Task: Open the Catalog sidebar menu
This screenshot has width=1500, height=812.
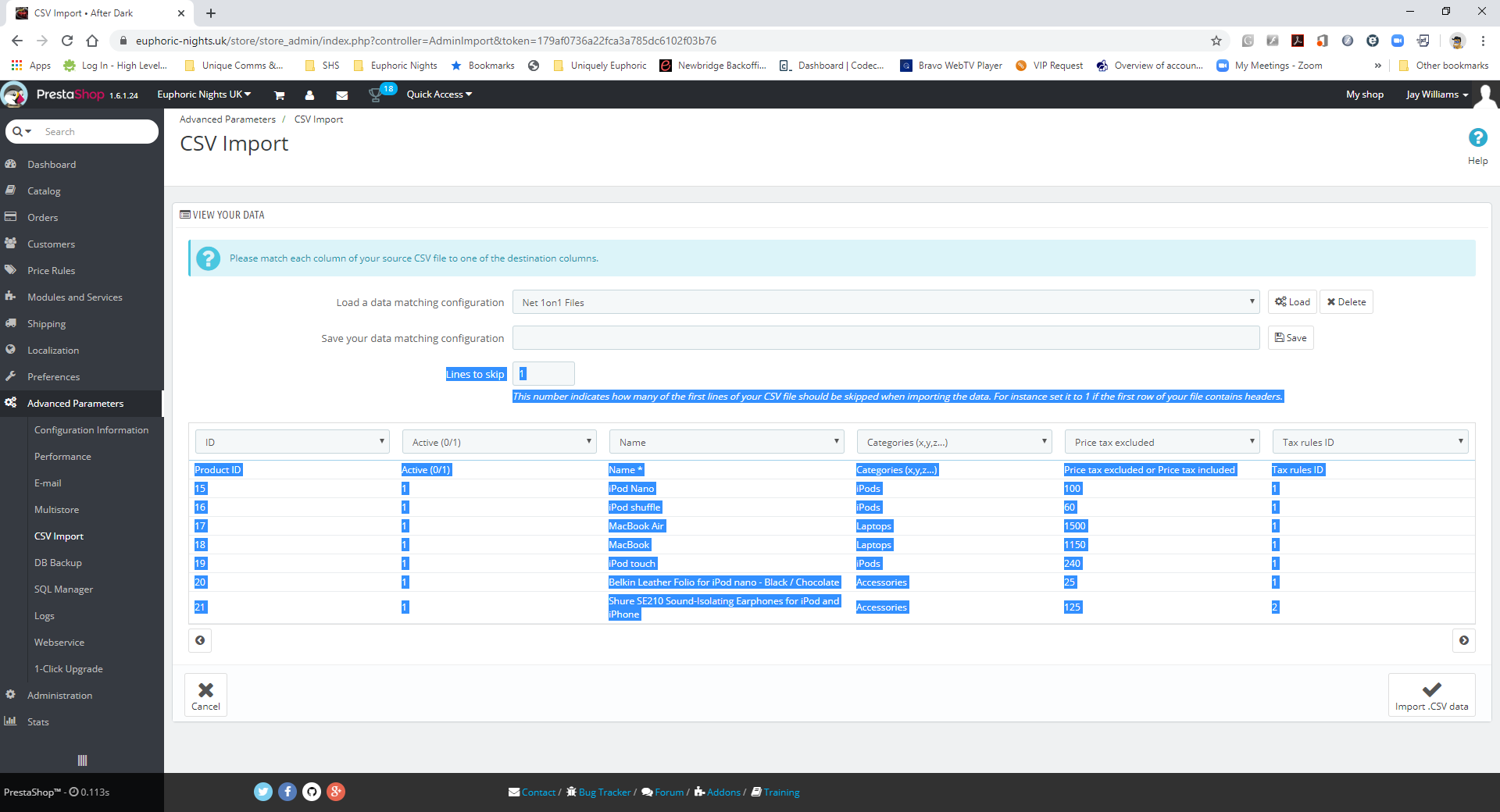Action: (82, 191)
